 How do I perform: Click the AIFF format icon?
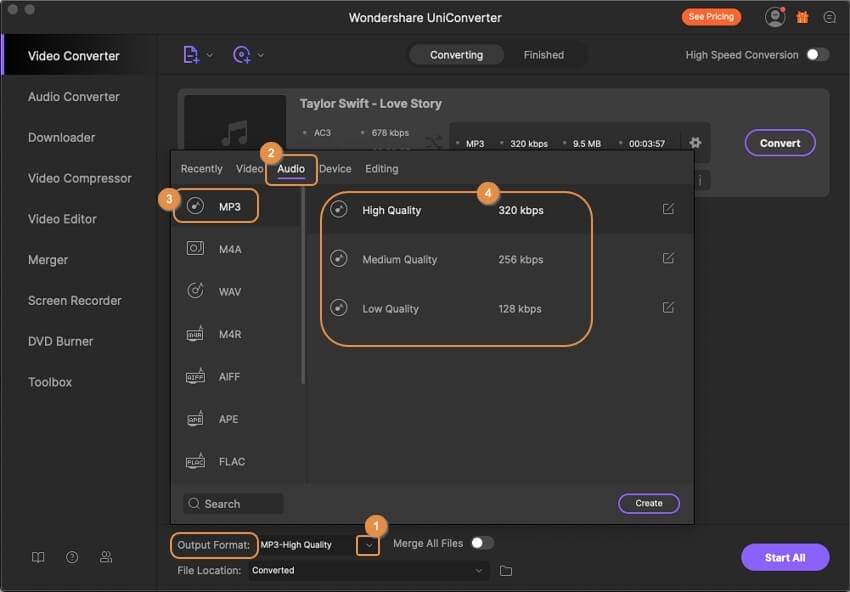(195, 376)
